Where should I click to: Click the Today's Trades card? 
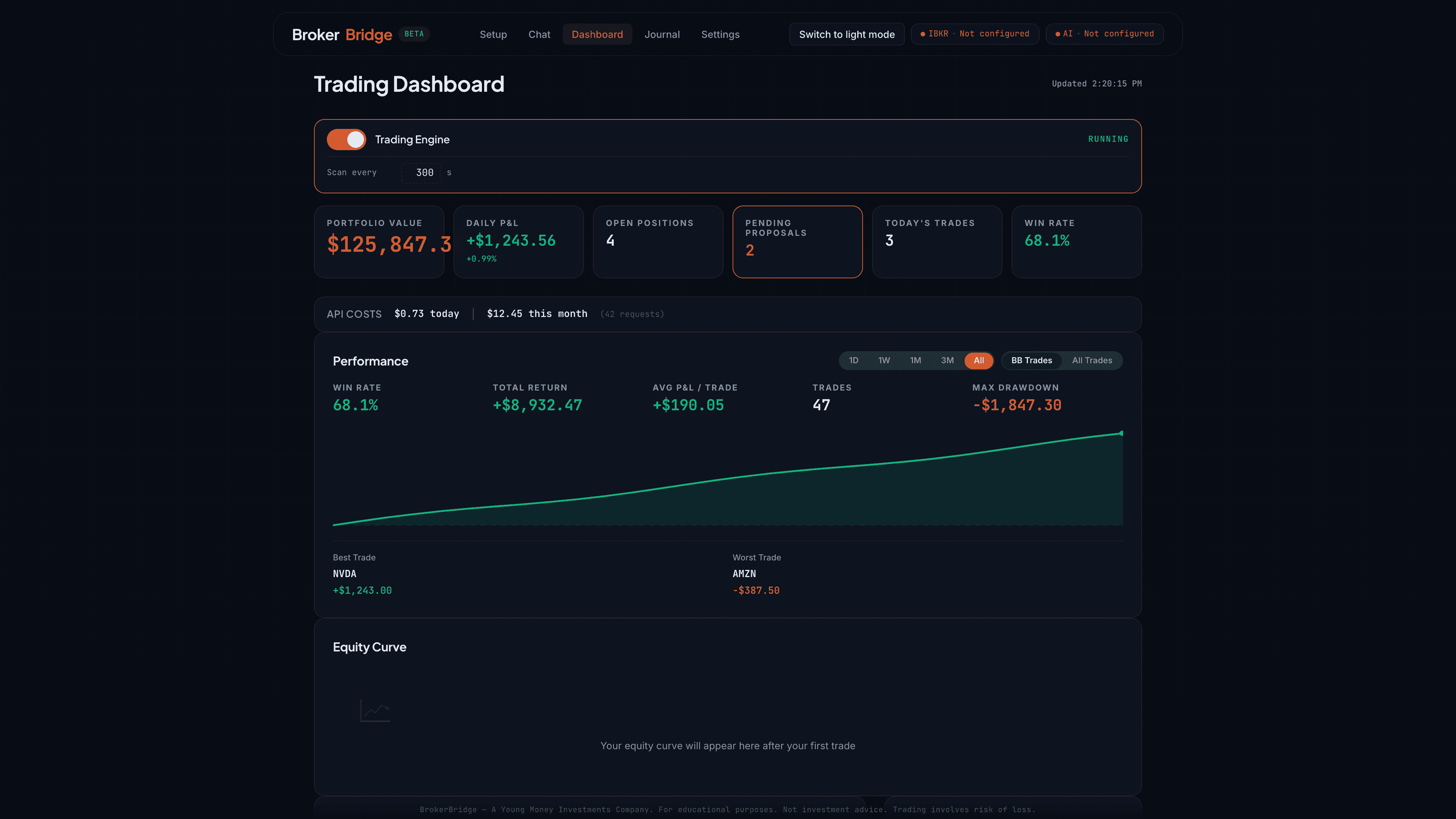937,242
